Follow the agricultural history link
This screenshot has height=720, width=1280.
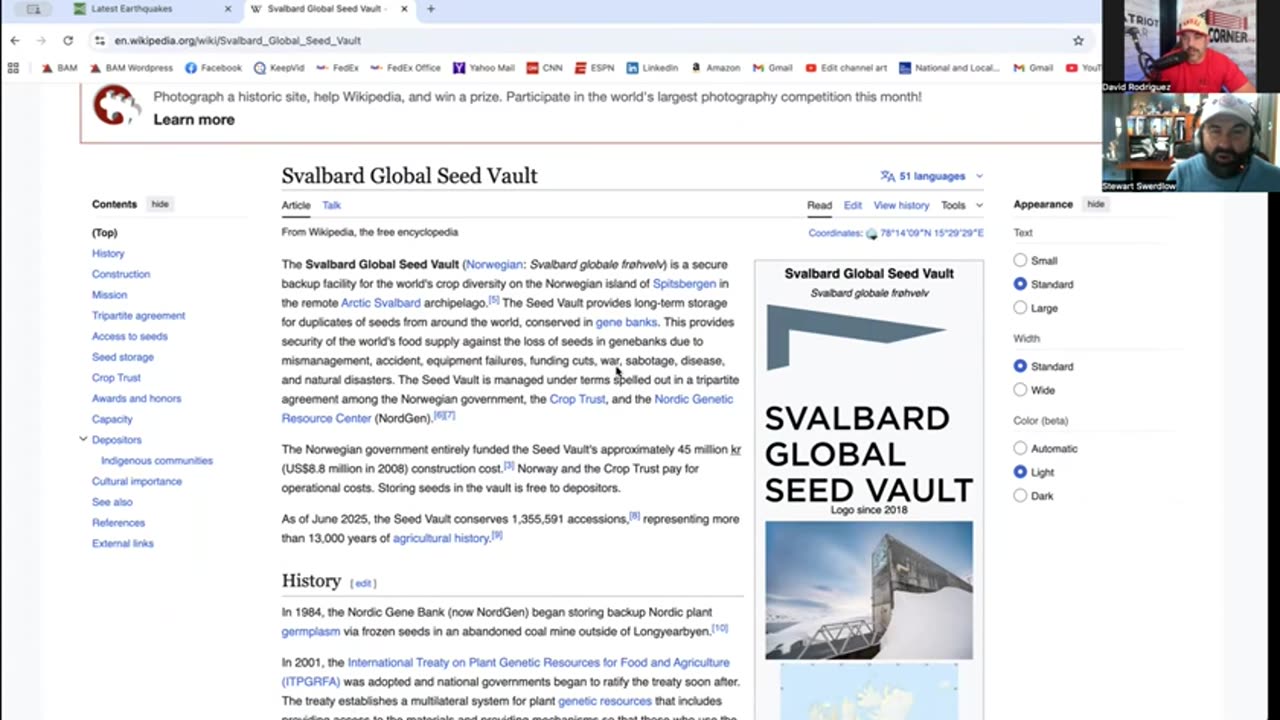pos(441,538)
